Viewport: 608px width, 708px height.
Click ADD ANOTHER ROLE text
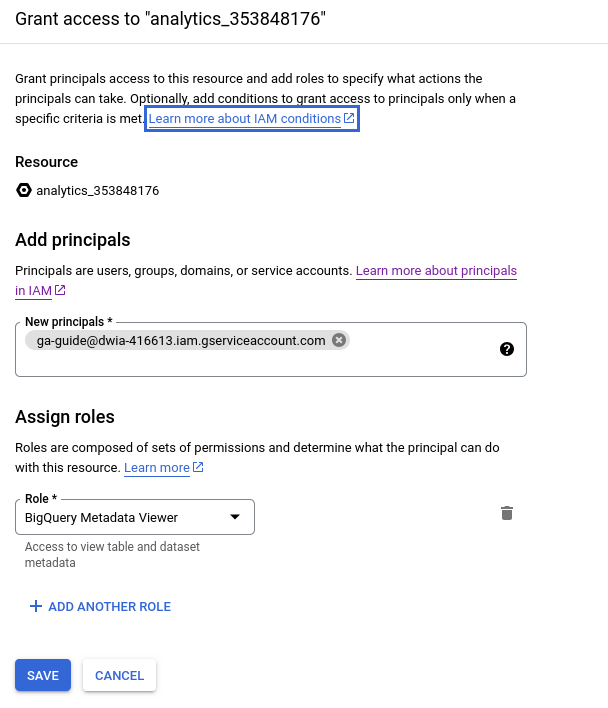[x=110, y=606]
